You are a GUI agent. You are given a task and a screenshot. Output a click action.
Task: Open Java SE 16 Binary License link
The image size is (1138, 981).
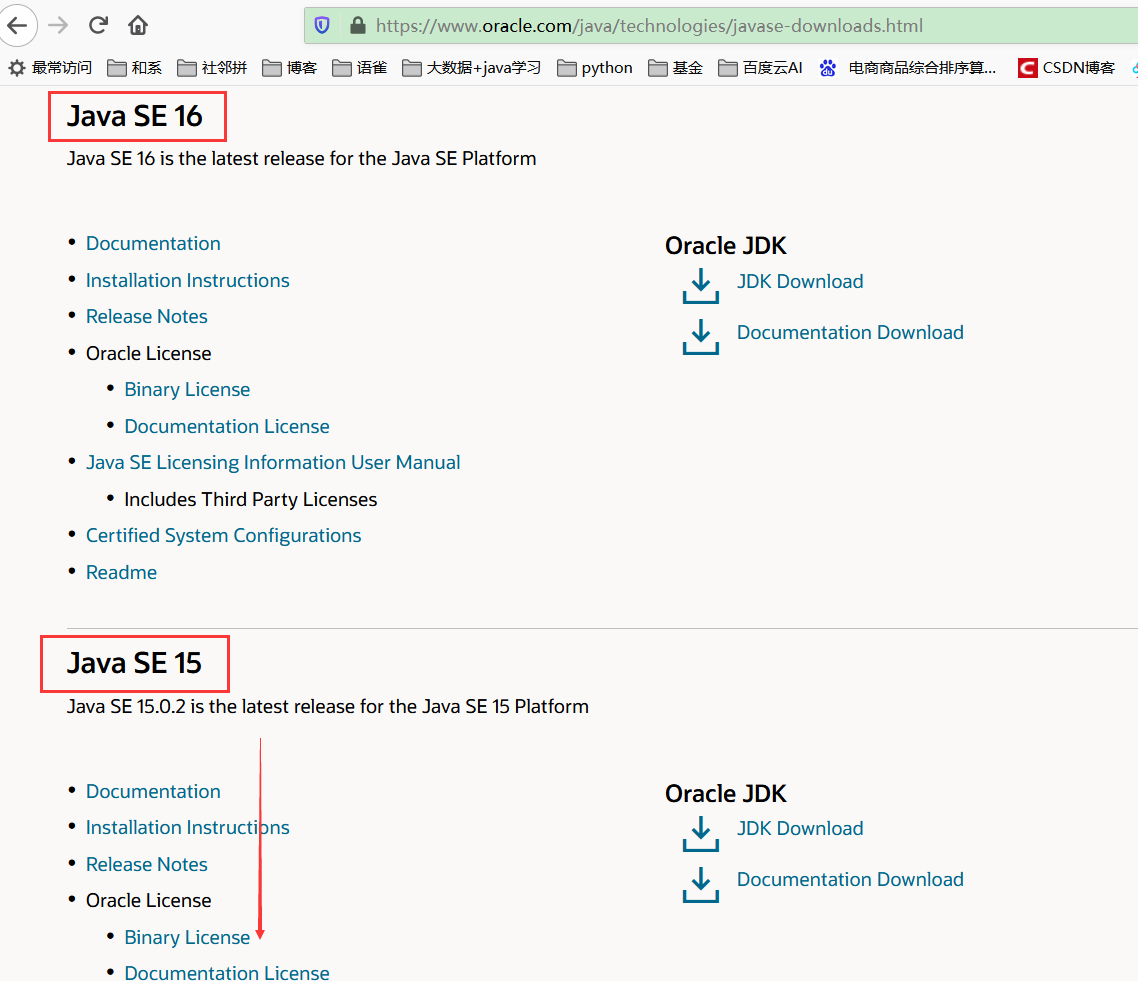click(x=187, y=390)
